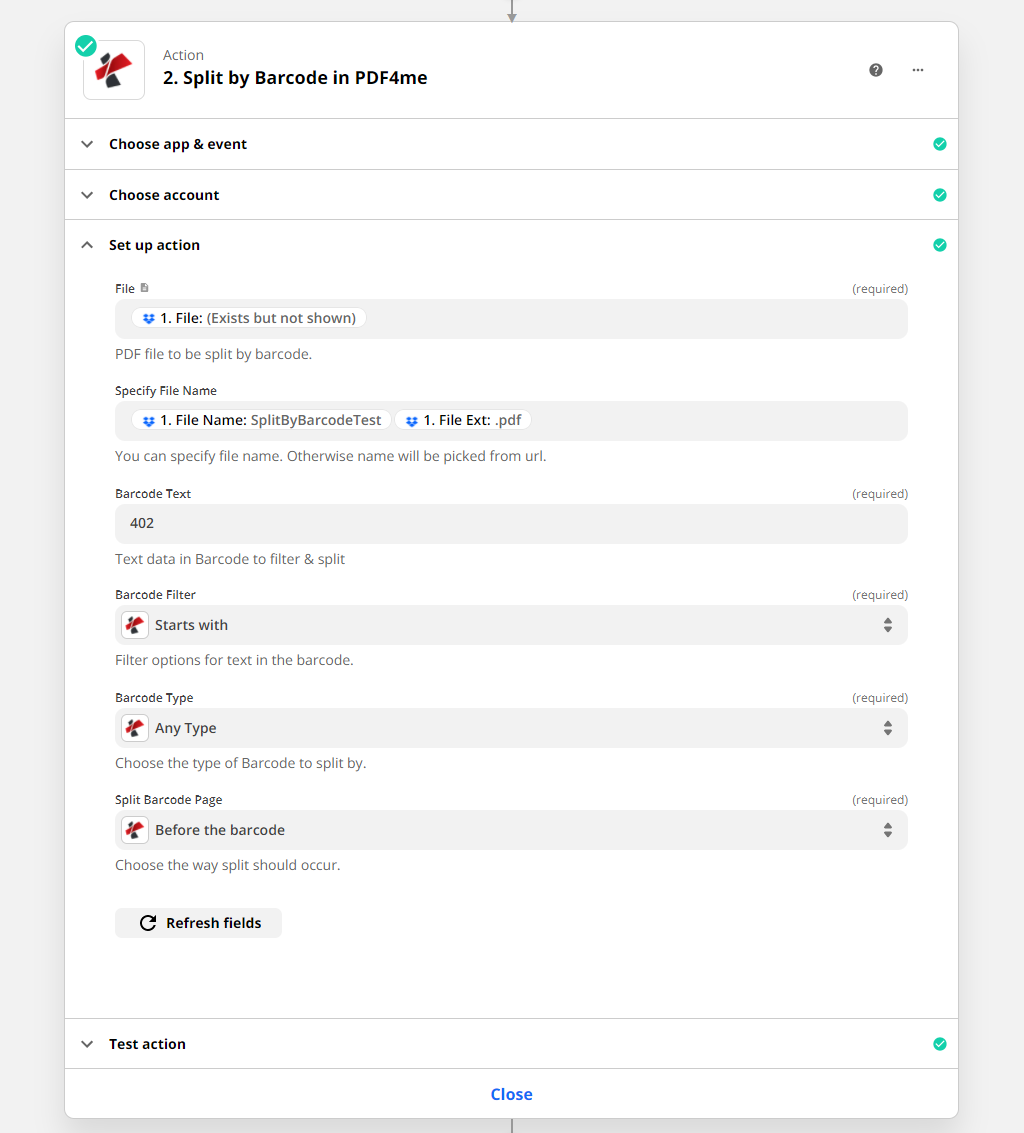Click the green check next to Choose app & event
The width and height of the screenshot is (1024, 1133).
(939, 144)
